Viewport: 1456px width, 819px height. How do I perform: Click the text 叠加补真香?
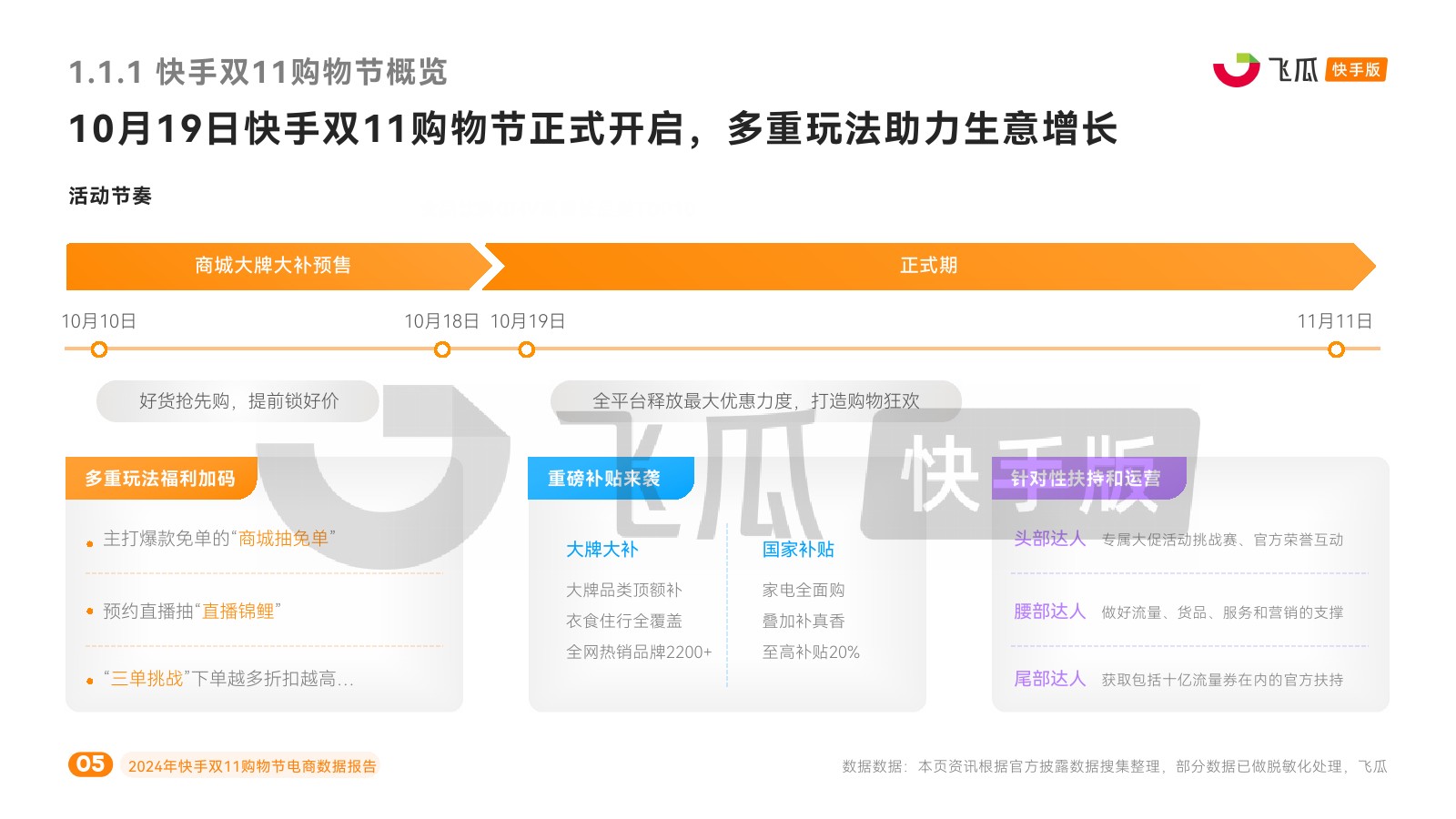804,622
